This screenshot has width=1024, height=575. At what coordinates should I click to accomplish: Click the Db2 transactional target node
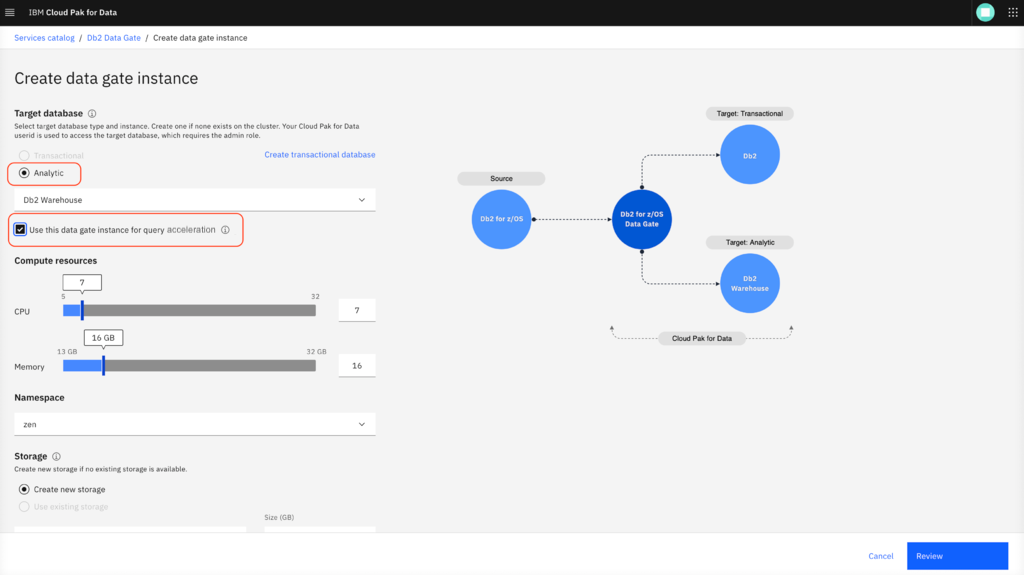click(x=750, y=155)
